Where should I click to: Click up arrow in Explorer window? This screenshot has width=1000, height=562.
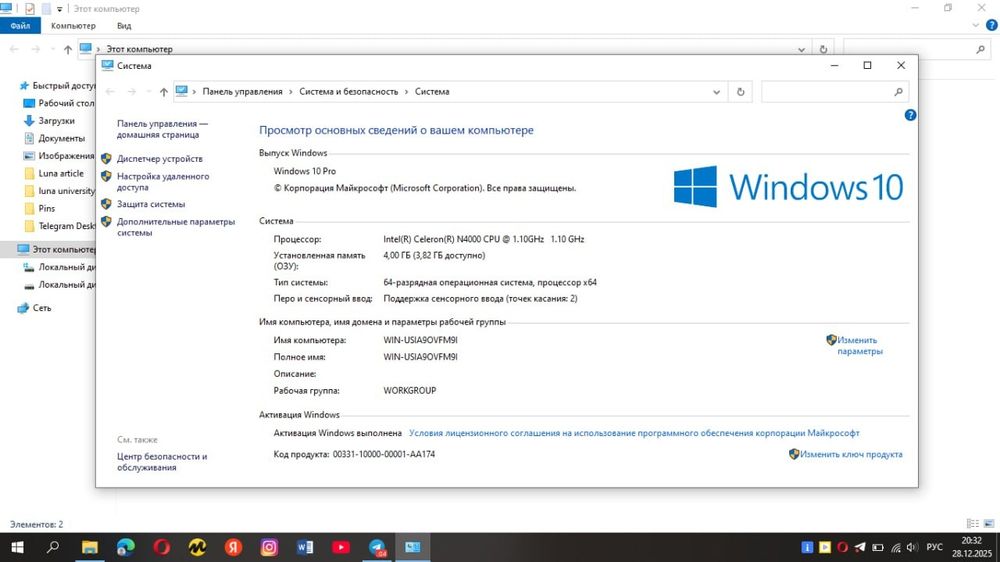click(x=68, y=49)
